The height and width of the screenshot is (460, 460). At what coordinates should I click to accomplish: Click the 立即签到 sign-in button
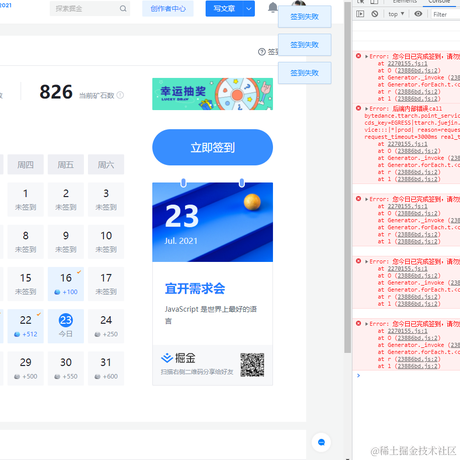213,147
